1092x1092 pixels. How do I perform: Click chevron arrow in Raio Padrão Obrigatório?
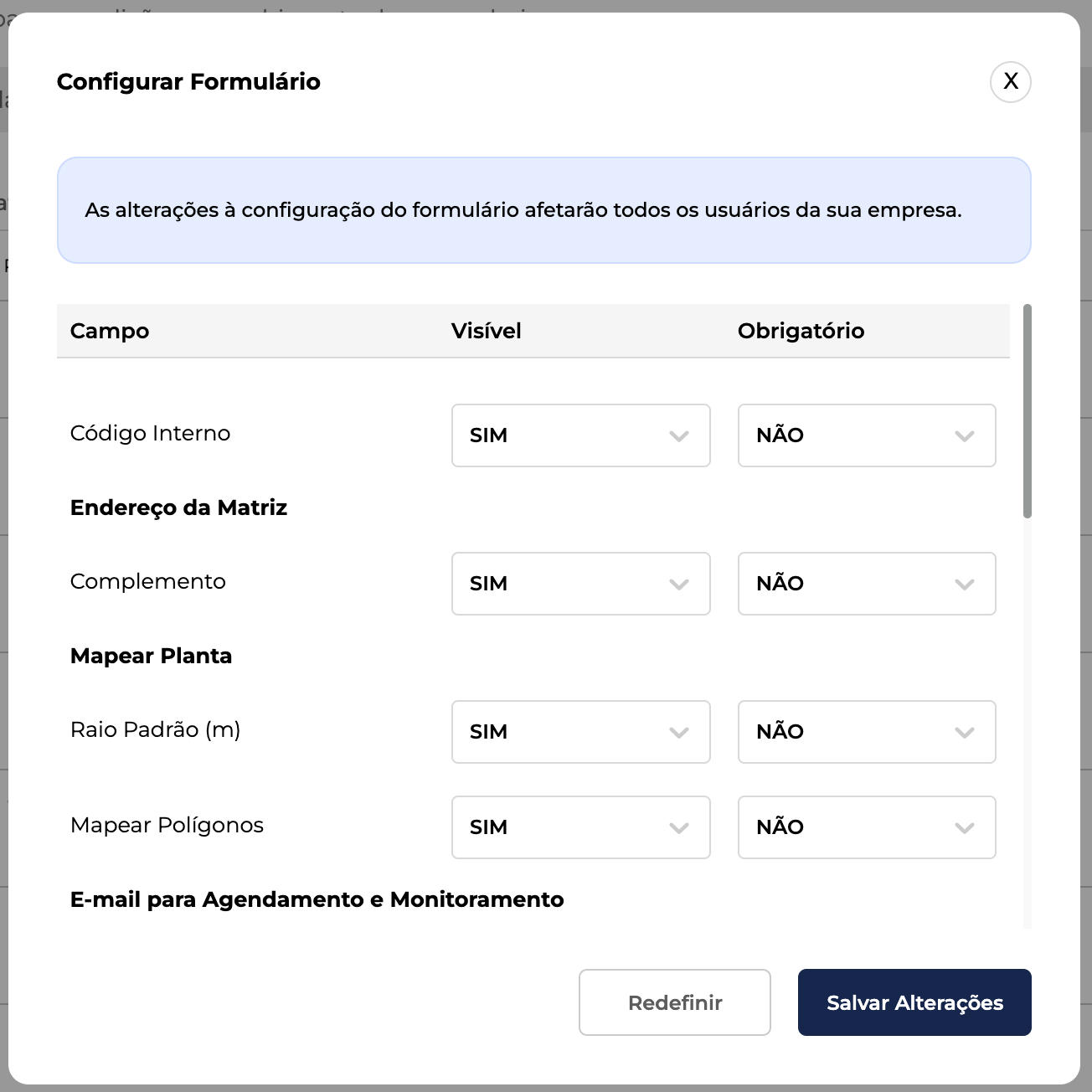[965, 733]
